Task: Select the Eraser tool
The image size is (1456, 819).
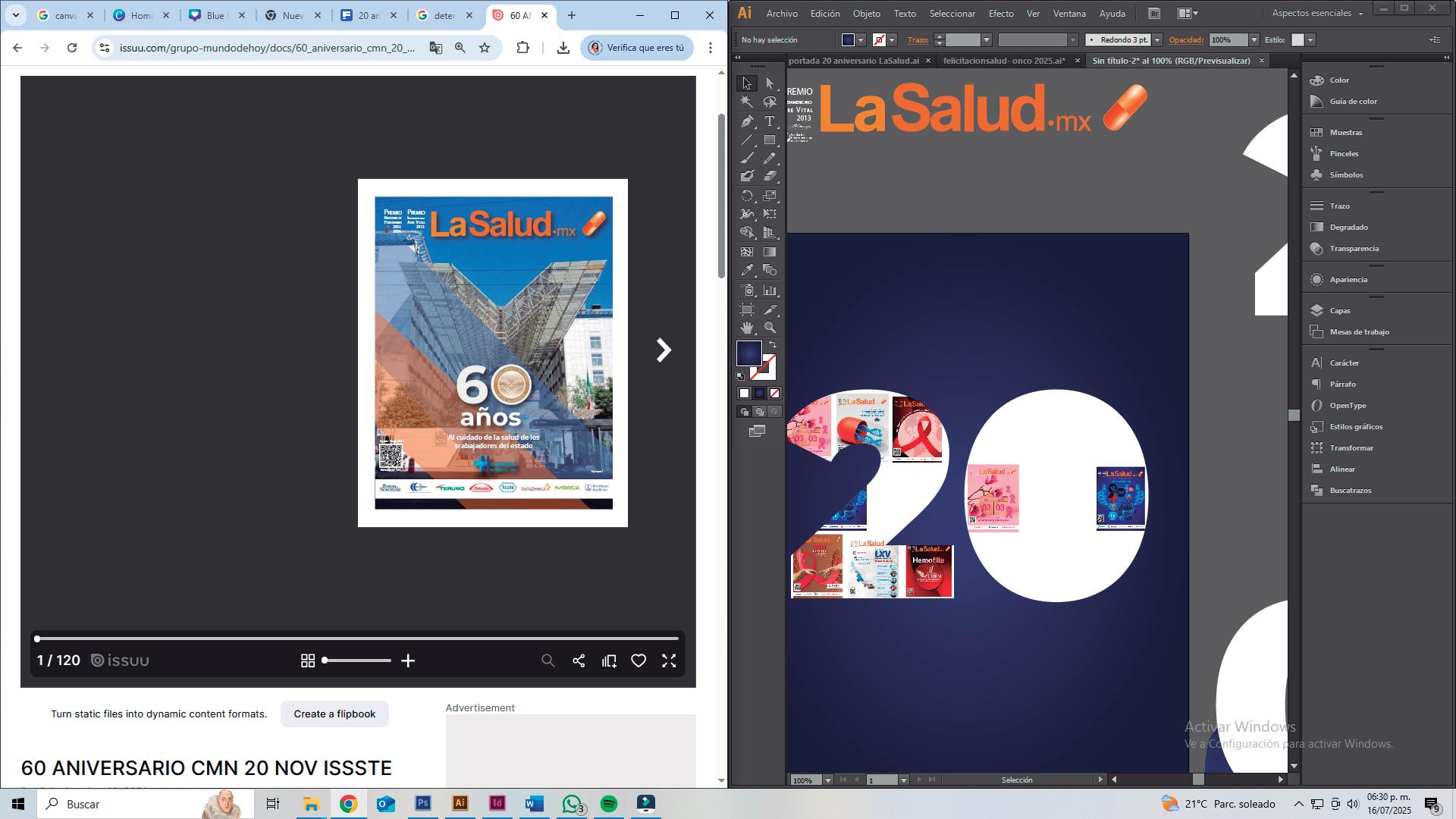Action: coord(770,176)
